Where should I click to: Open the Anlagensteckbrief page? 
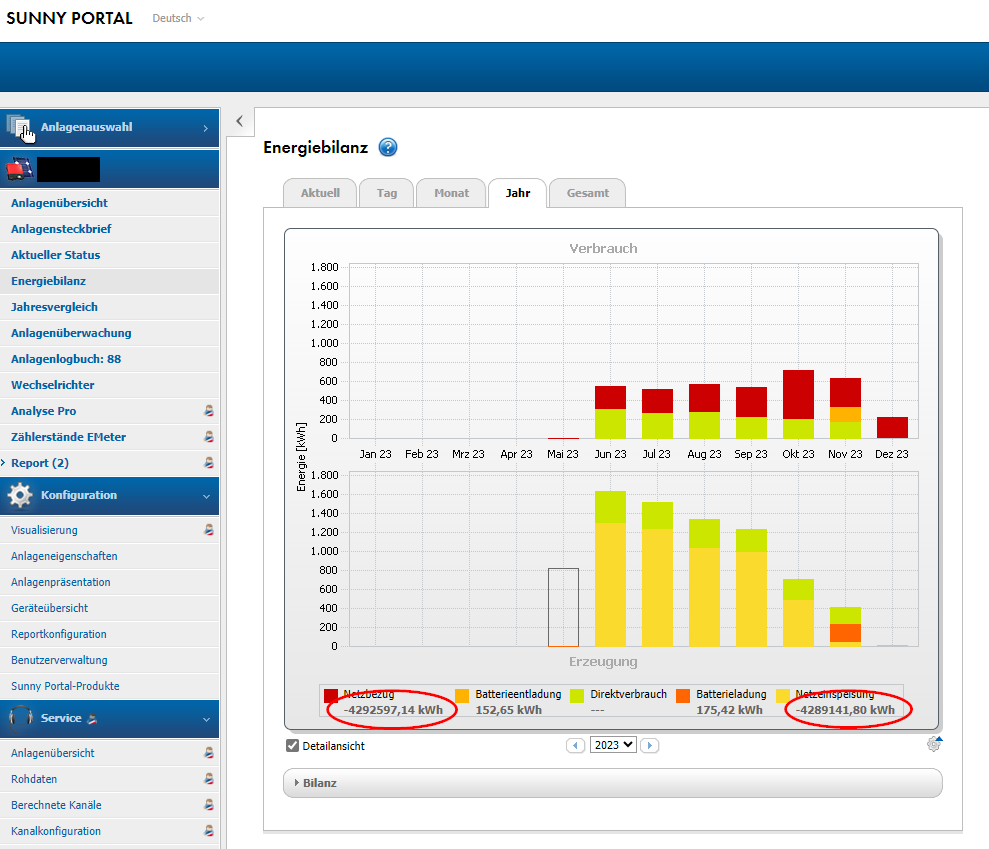pyautogui.click(x=61, y=229)
